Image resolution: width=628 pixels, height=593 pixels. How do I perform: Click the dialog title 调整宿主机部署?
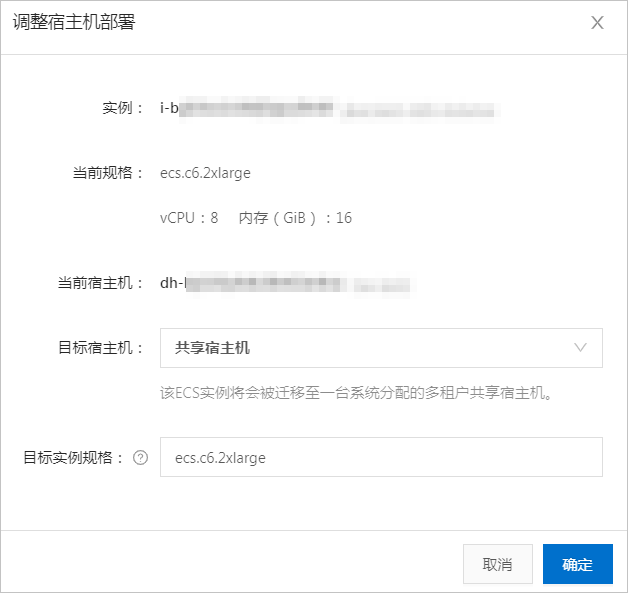pyautogui.click(x=74, y=22)
